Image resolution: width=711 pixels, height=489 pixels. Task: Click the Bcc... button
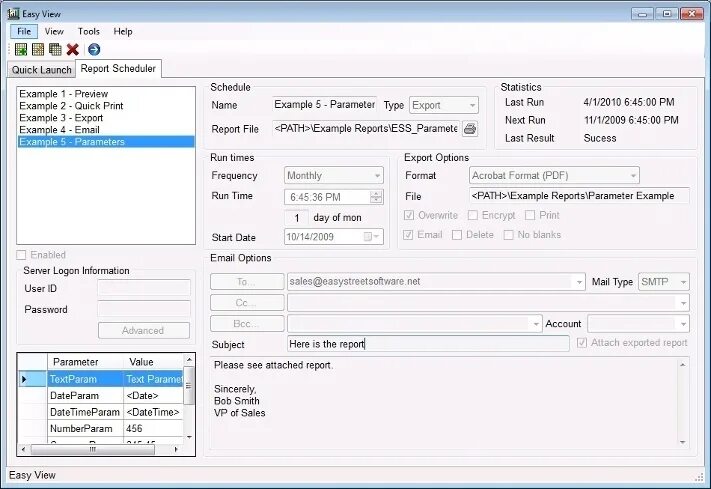click(x=247, y=324)
